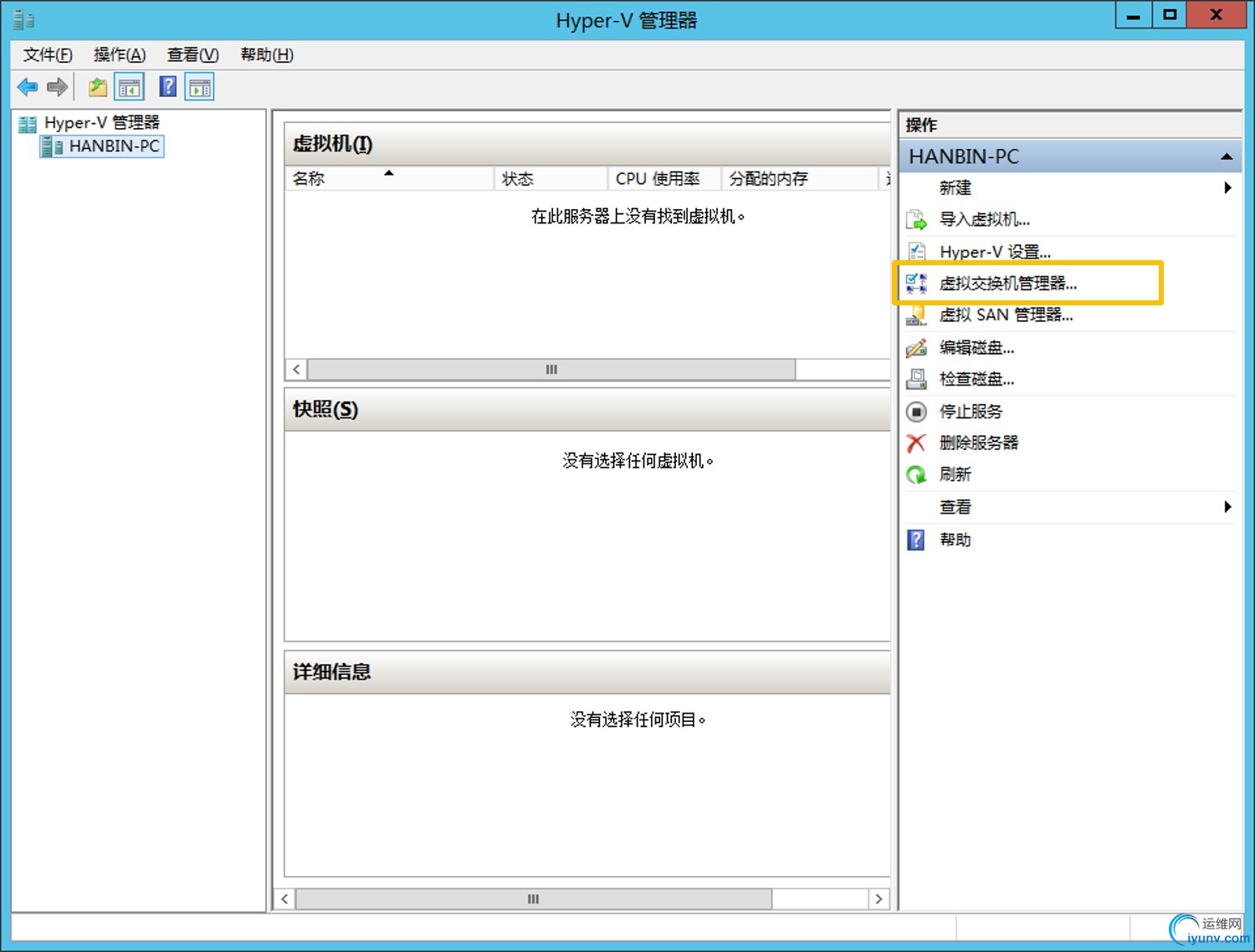Click 刷新 action text
This screenshot has height=952, width=1255.
pyautogui.click(x=955, y=474)
